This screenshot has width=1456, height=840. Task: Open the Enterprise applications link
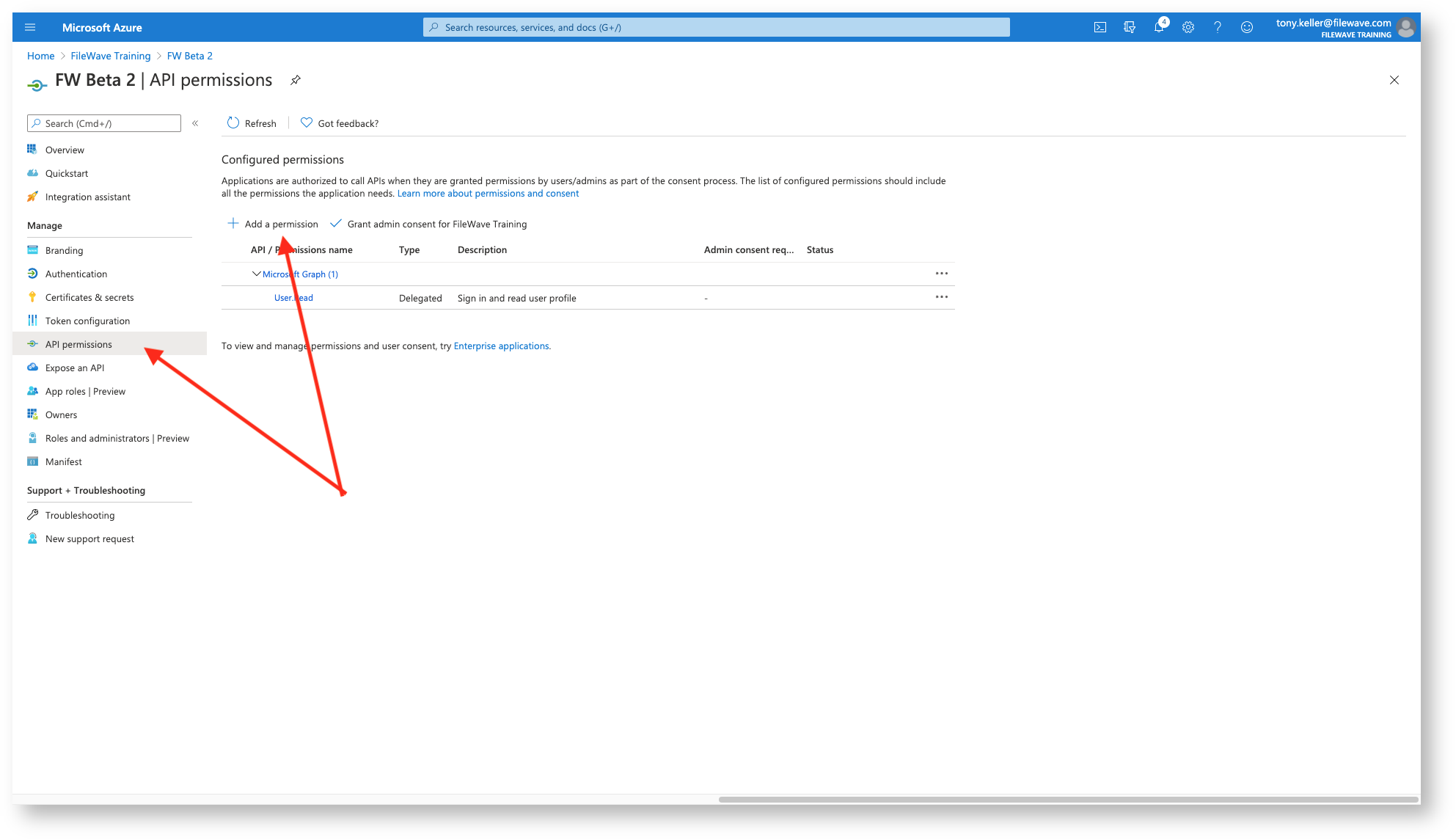[x=501, y=346]
